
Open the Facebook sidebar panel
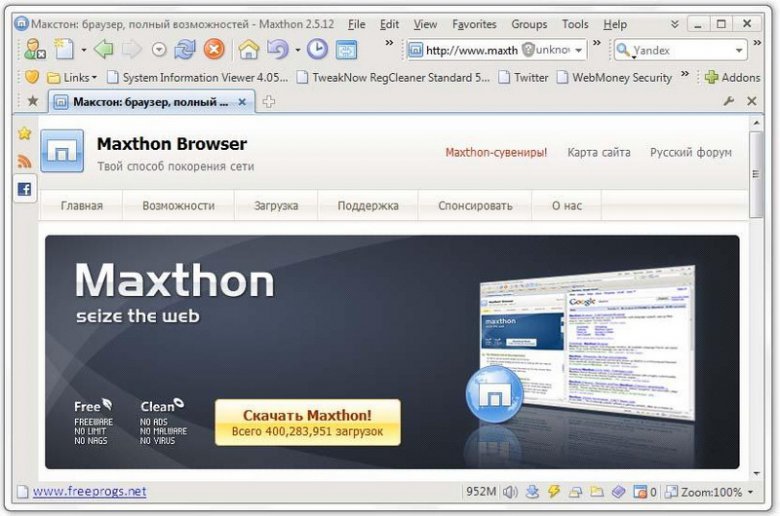(24, 188)
